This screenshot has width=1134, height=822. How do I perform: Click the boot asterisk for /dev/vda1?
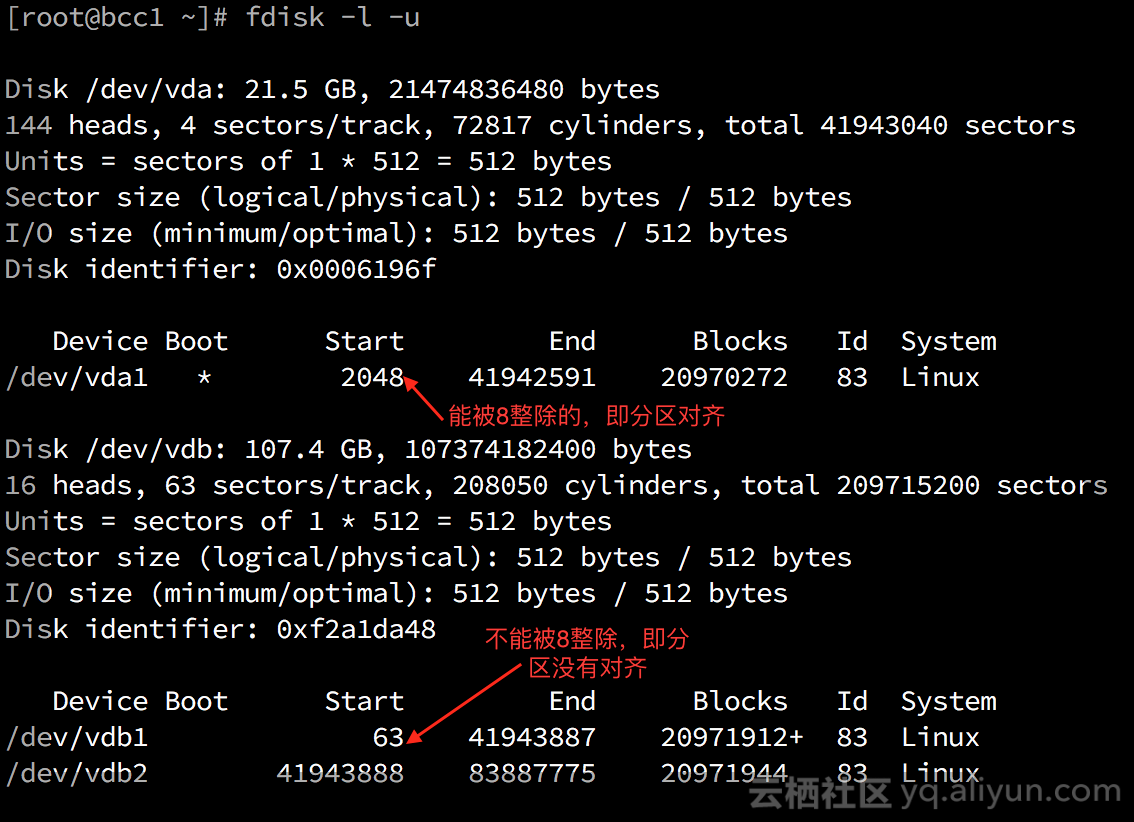[x=204, y=378]
